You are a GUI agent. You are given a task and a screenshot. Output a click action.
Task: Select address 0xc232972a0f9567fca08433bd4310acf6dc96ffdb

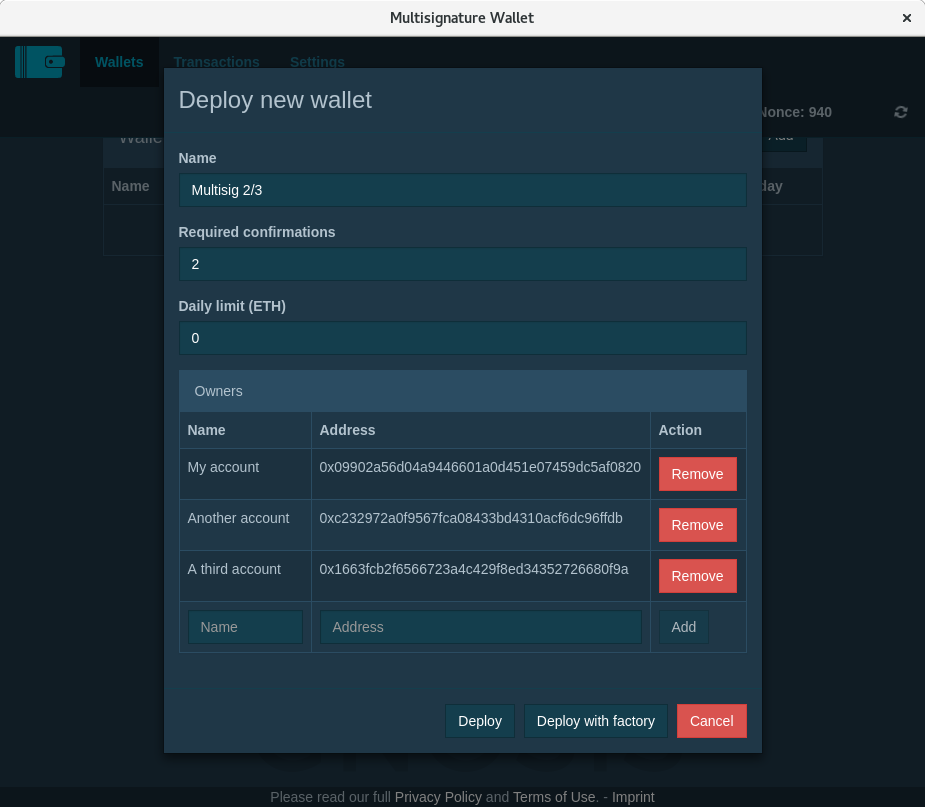pos(471,518)
